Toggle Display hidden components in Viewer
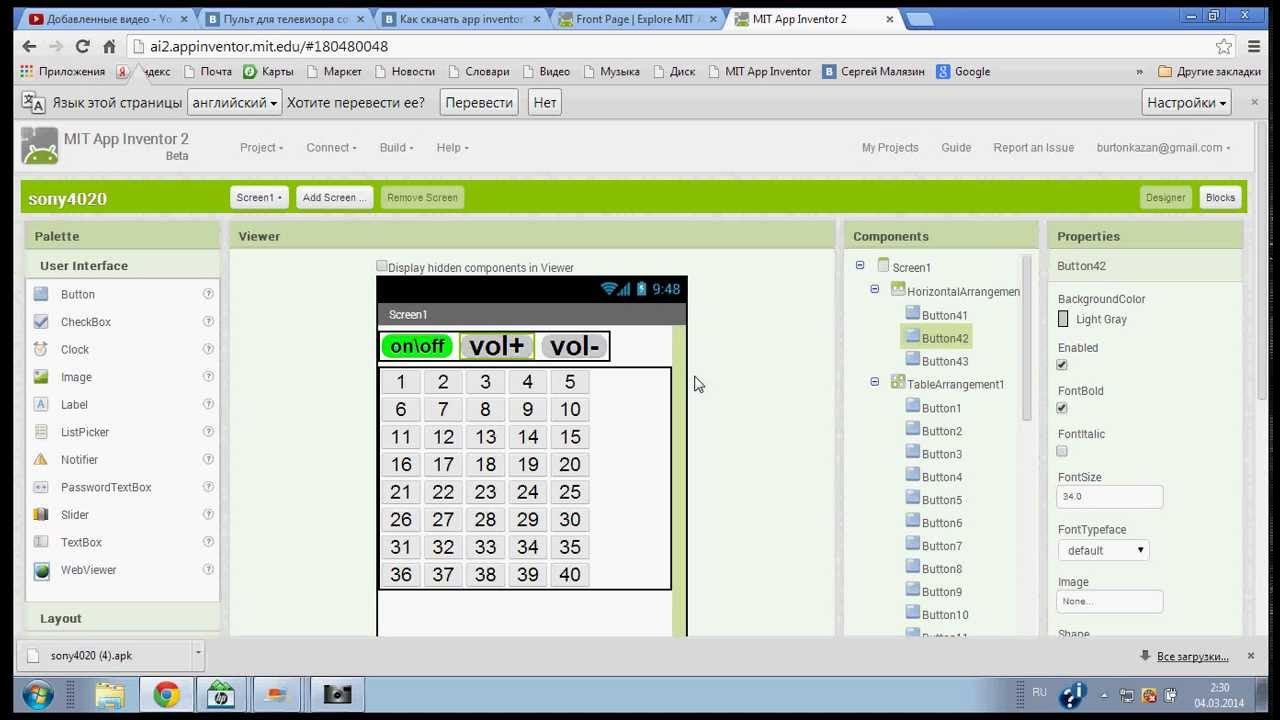 pyautogui.click(x=381, y=266)
